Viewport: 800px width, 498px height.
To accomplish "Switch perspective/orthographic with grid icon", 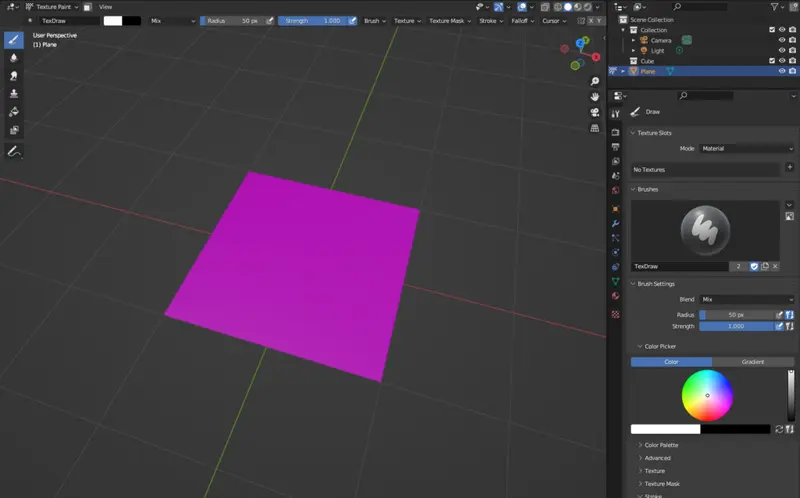I will pos(595,128).
